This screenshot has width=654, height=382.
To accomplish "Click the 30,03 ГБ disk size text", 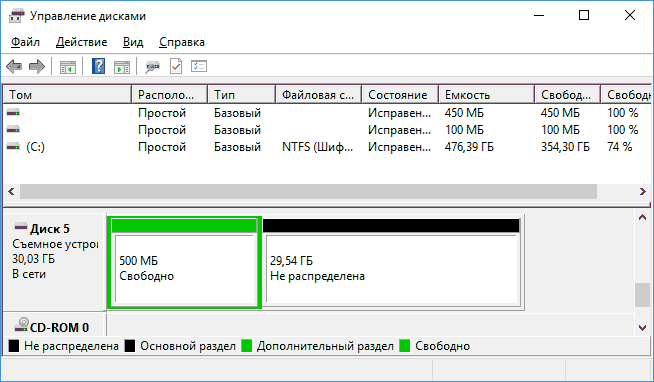I will tap(33, 259).
